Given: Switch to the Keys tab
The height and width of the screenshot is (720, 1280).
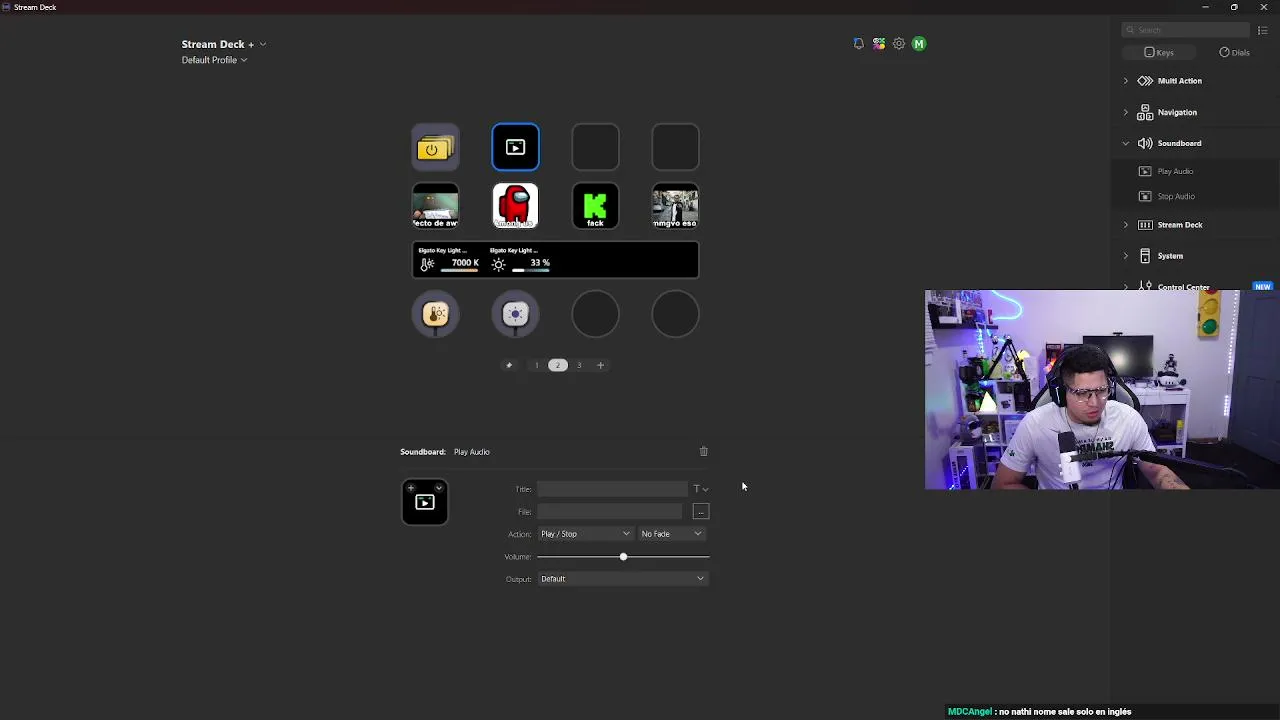Looking at the screenshot, I should point(1159,52).
